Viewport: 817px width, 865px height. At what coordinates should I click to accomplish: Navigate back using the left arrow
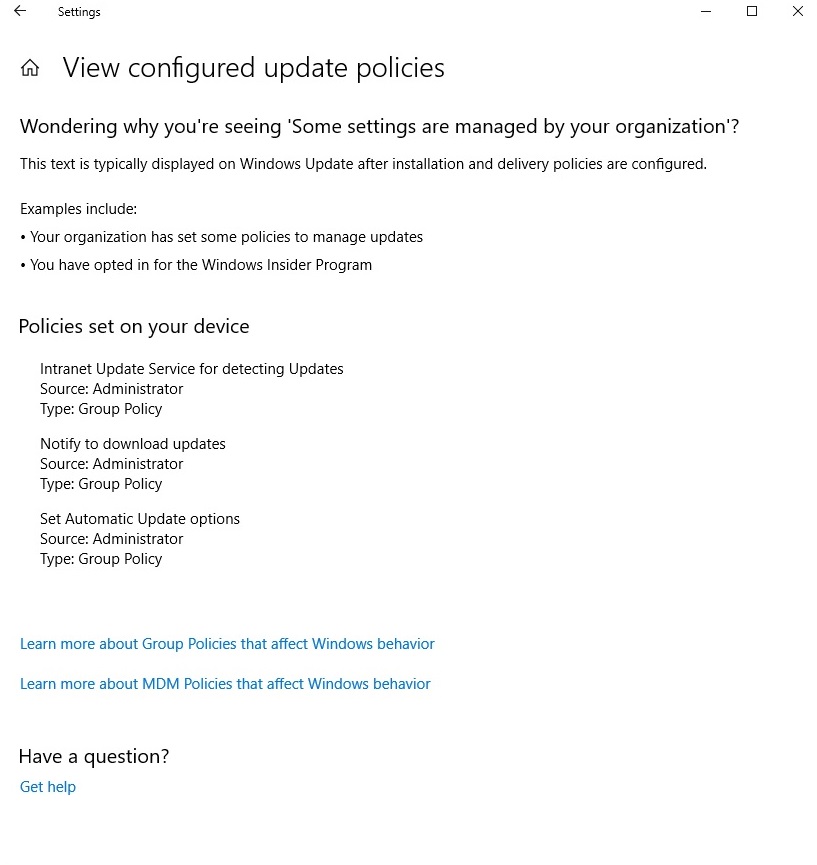pyautogui.click(x=19, y=11)
